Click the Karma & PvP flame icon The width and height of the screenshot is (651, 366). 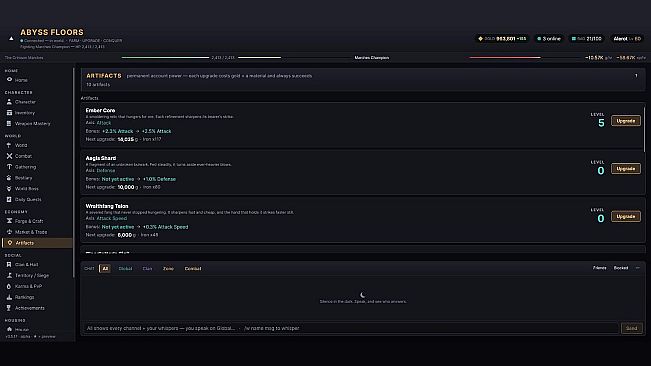(x=9, y=286)
